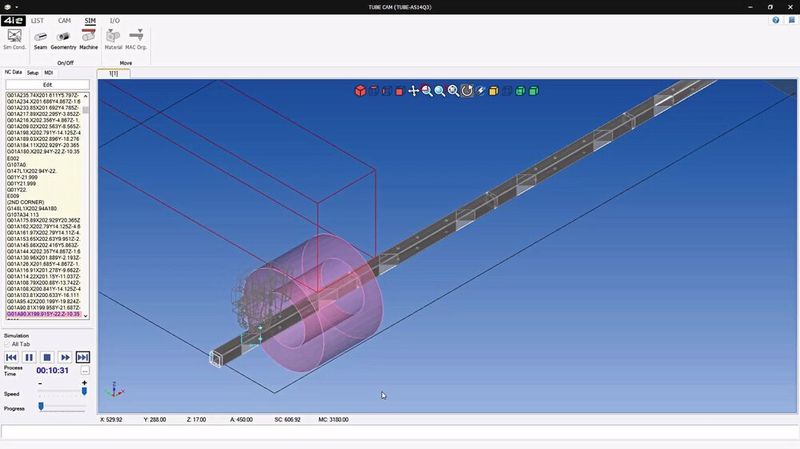This screenshot has width=800, height=449.
Task: Open the CAM ribbon tab
Action: pyautogui.click(x=64, y=20)
